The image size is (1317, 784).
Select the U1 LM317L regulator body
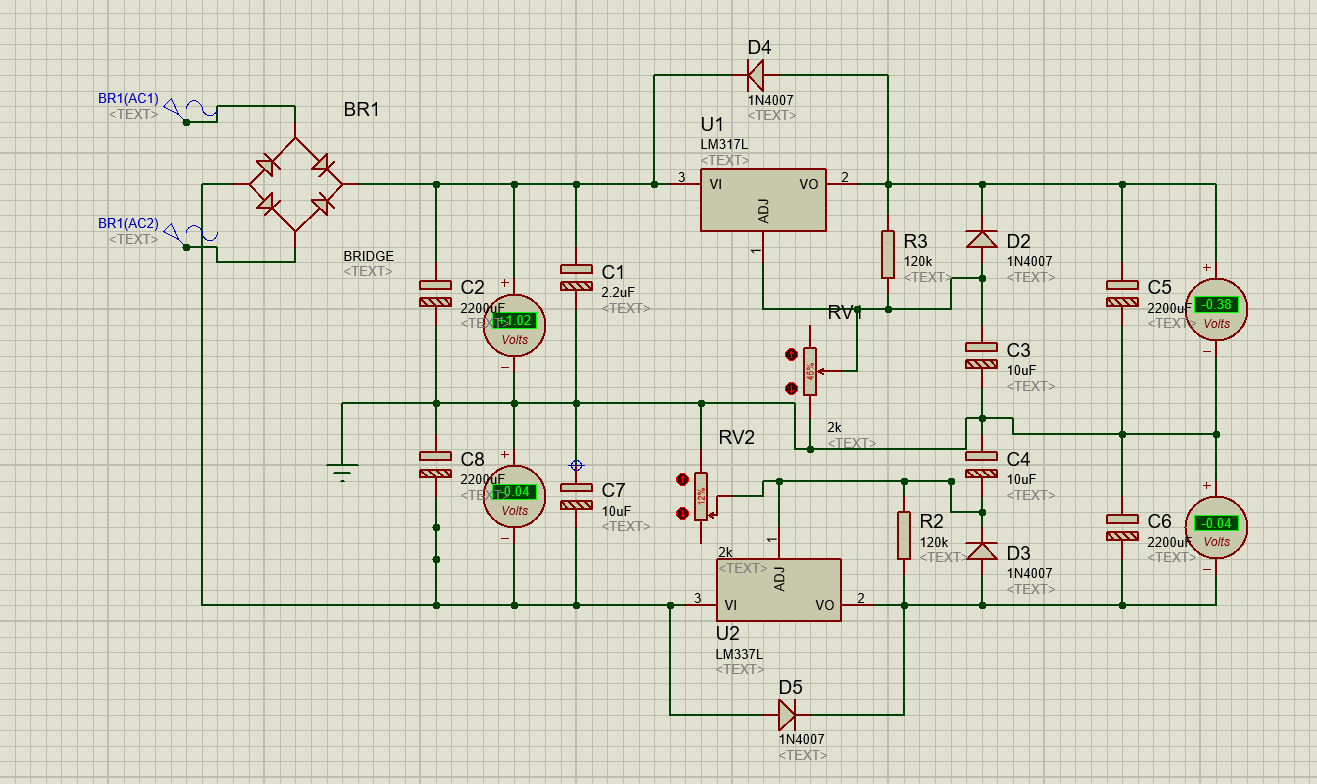(x=763, y=199)
